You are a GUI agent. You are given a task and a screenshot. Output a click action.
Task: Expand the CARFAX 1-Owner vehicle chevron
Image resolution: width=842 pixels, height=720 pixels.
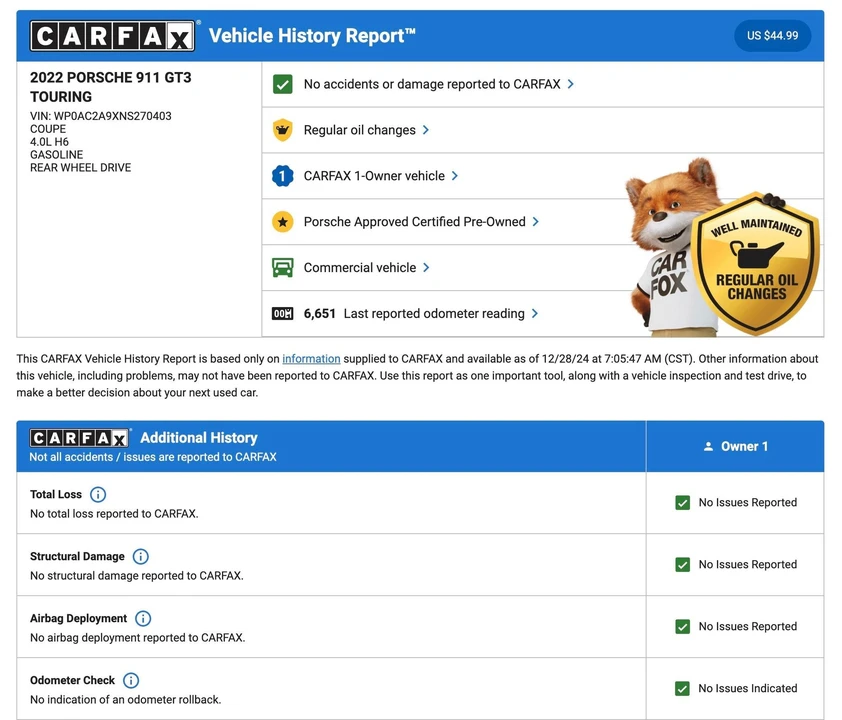(x=454, y=176)
